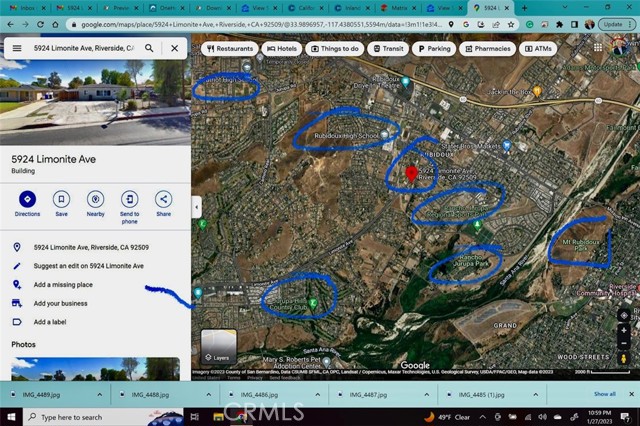Zoom in the map with plus
The height and width of the screenshot is (426, 640).
click(x=624, y=331)
